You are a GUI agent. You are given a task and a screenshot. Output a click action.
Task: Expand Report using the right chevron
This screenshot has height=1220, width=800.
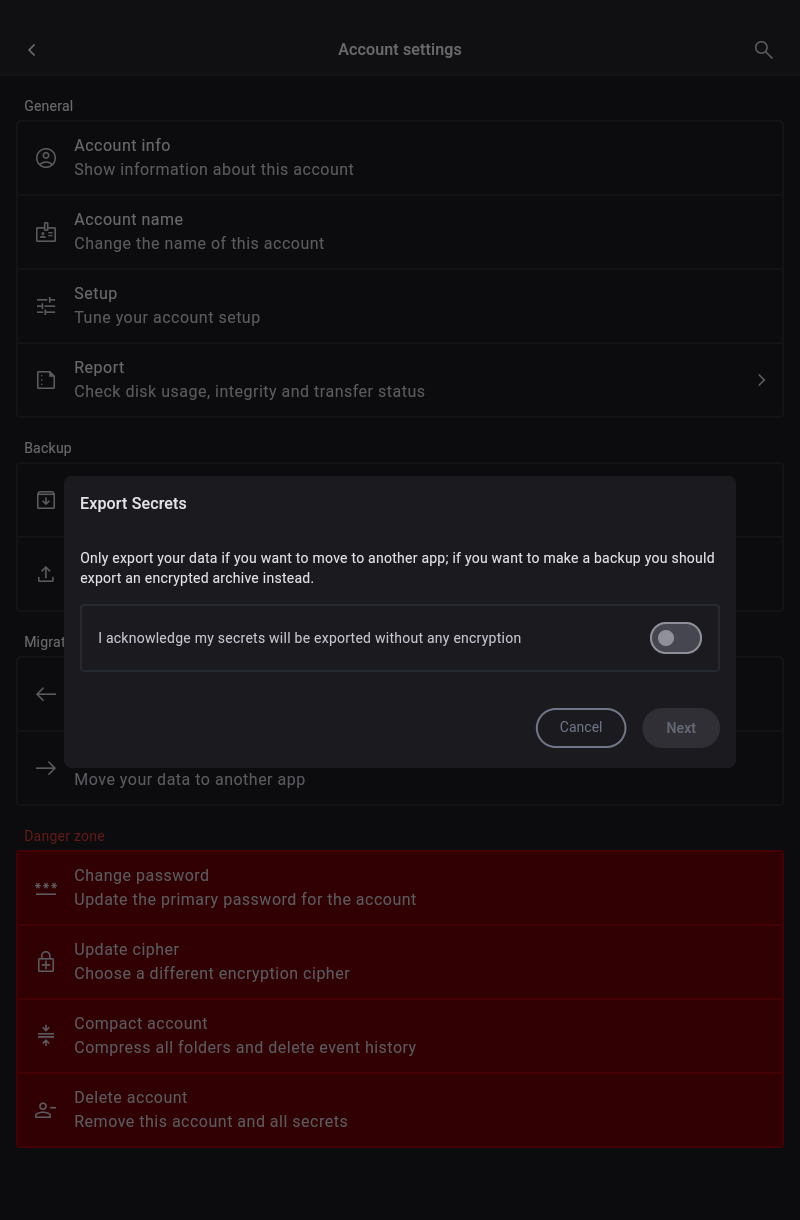tap(761, 380)
